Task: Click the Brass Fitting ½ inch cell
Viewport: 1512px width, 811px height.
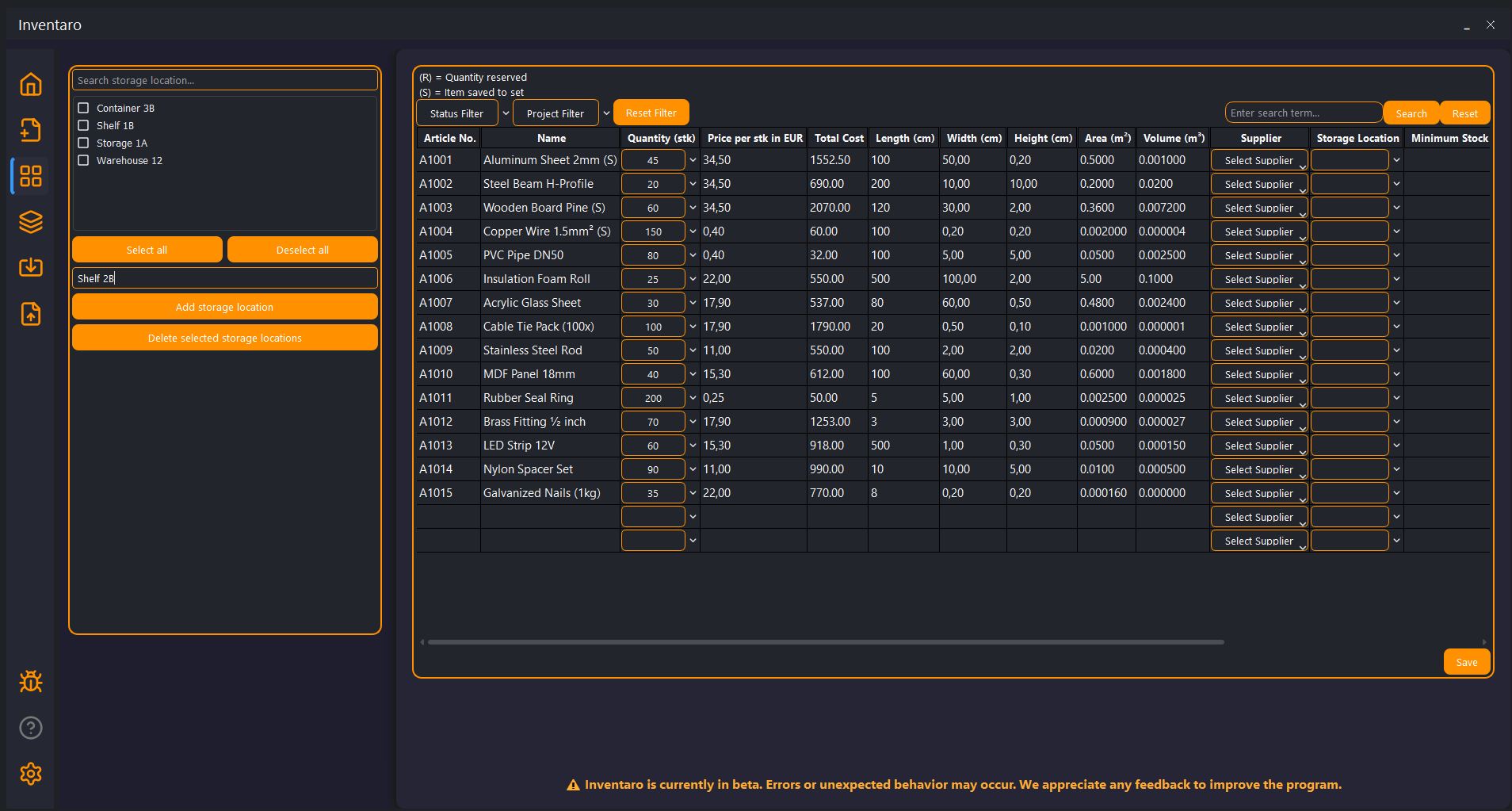Action: tap(550, 422)
